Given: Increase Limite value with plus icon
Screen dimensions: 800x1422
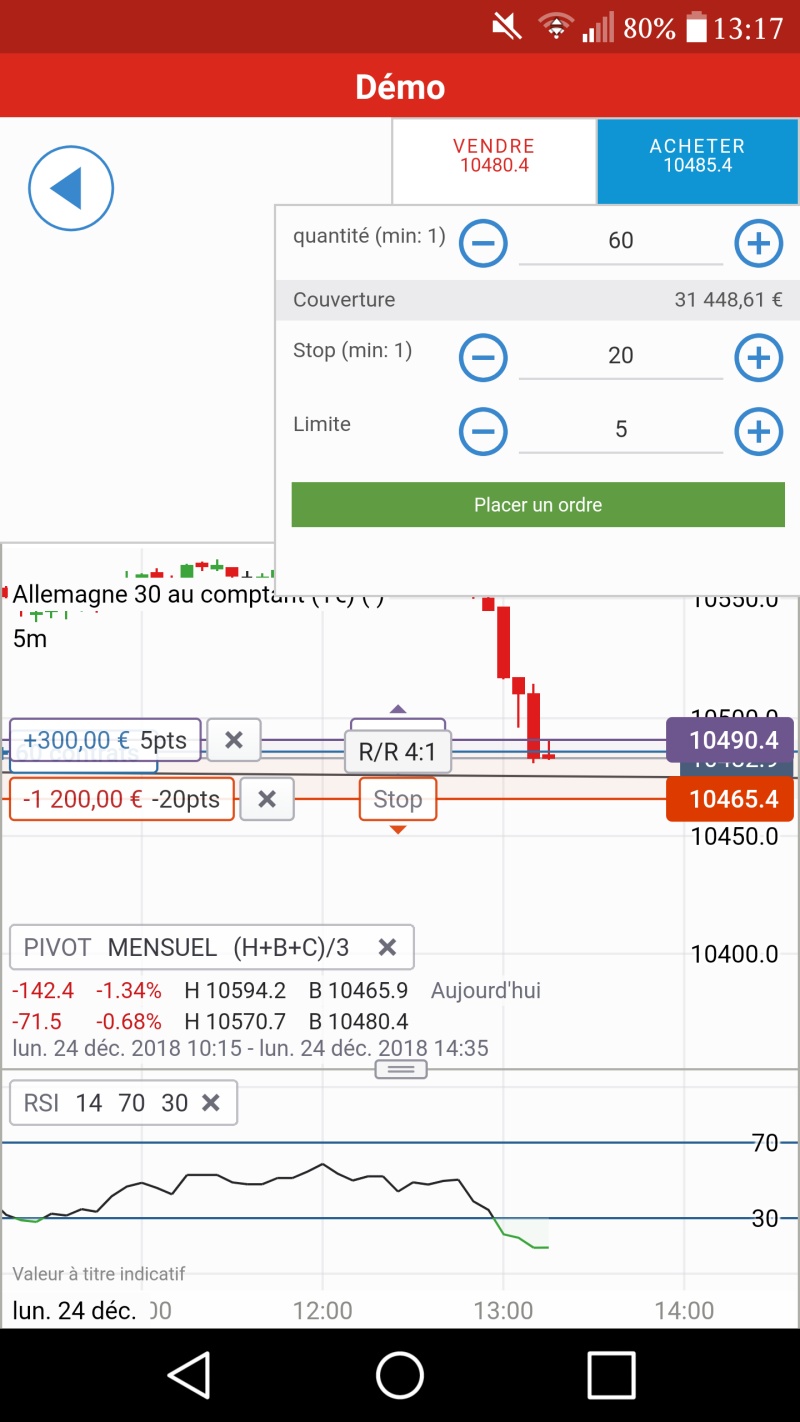Looking at the screenshot, I should click(x=758, y=432).
